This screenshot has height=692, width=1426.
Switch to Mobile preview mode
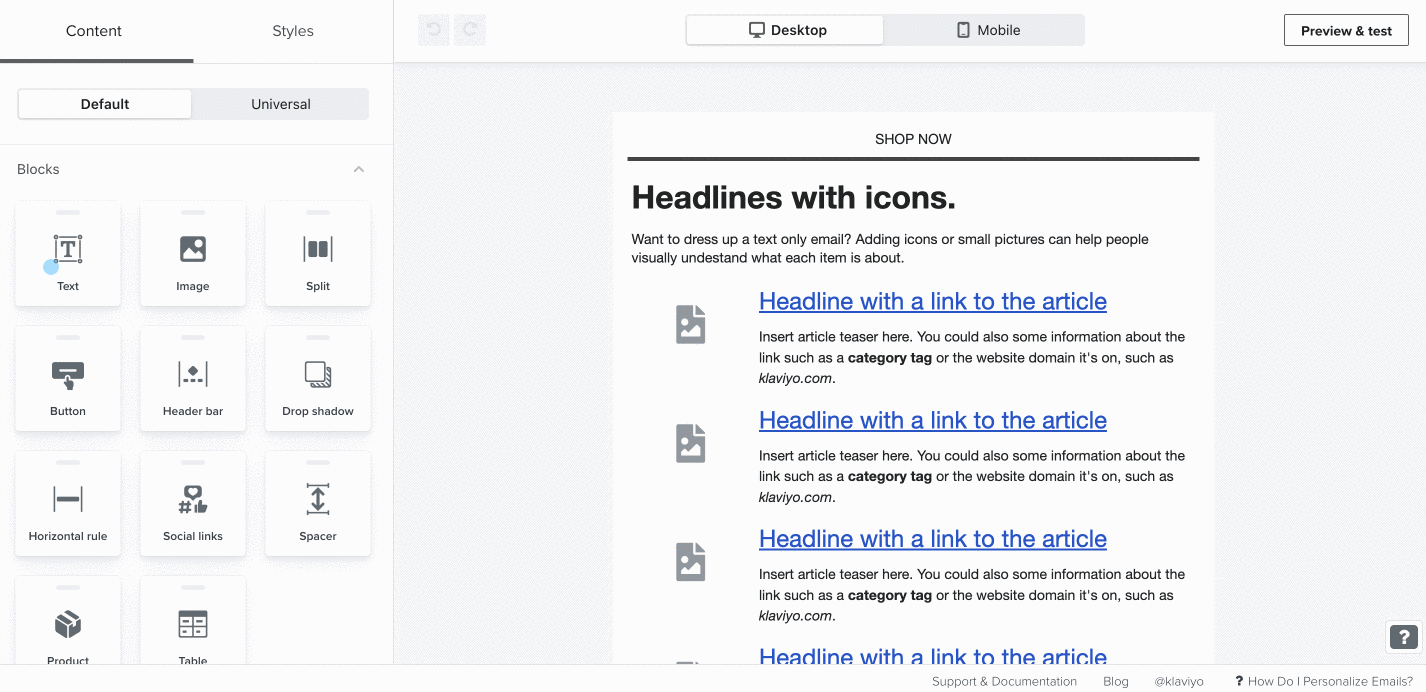[x=986, y=30]
